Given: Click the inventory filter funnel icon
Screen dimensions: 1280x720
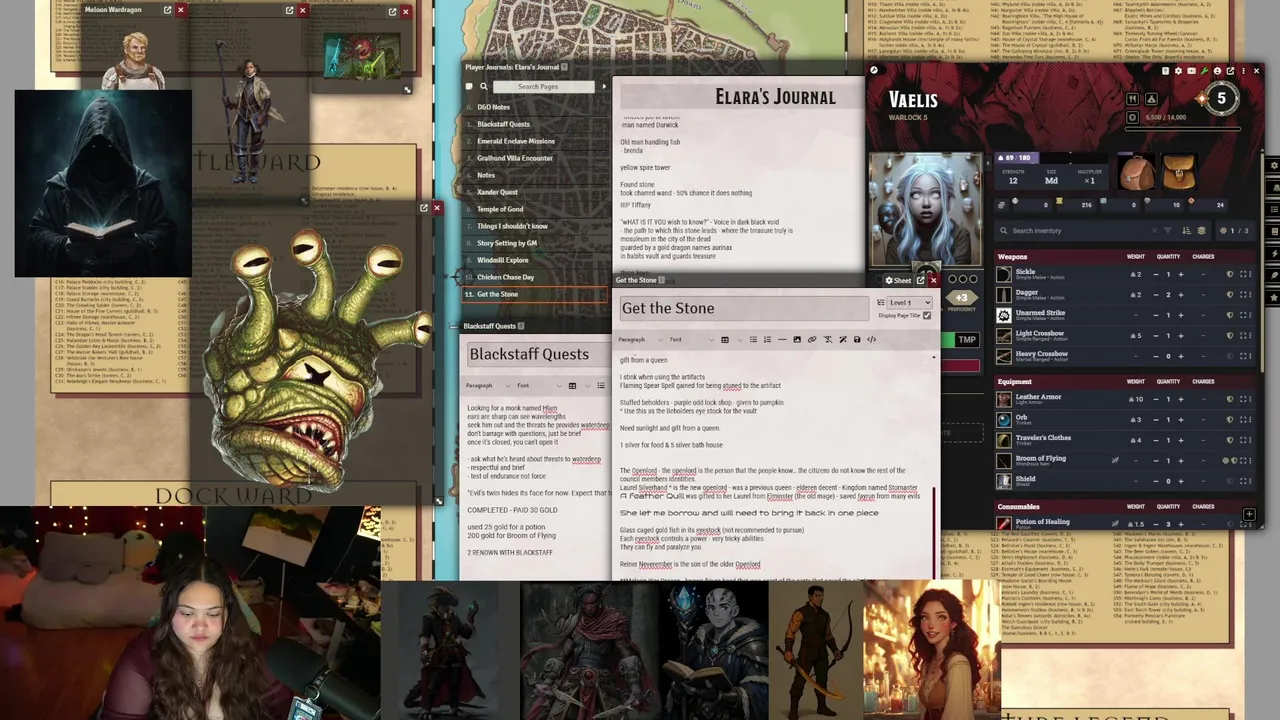Looking at the screenshot, I should (x=1167, y=231).
